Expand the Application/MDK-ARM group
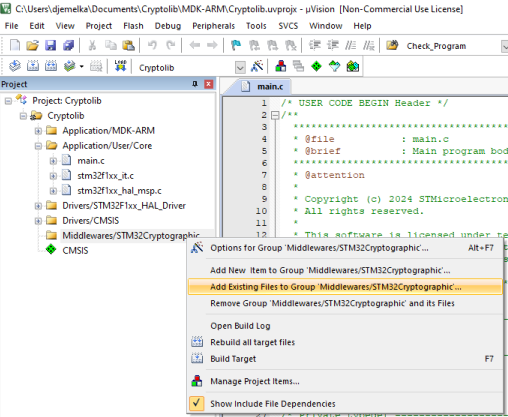This screenshot has width=508, height=417. [x=38, y=131]
